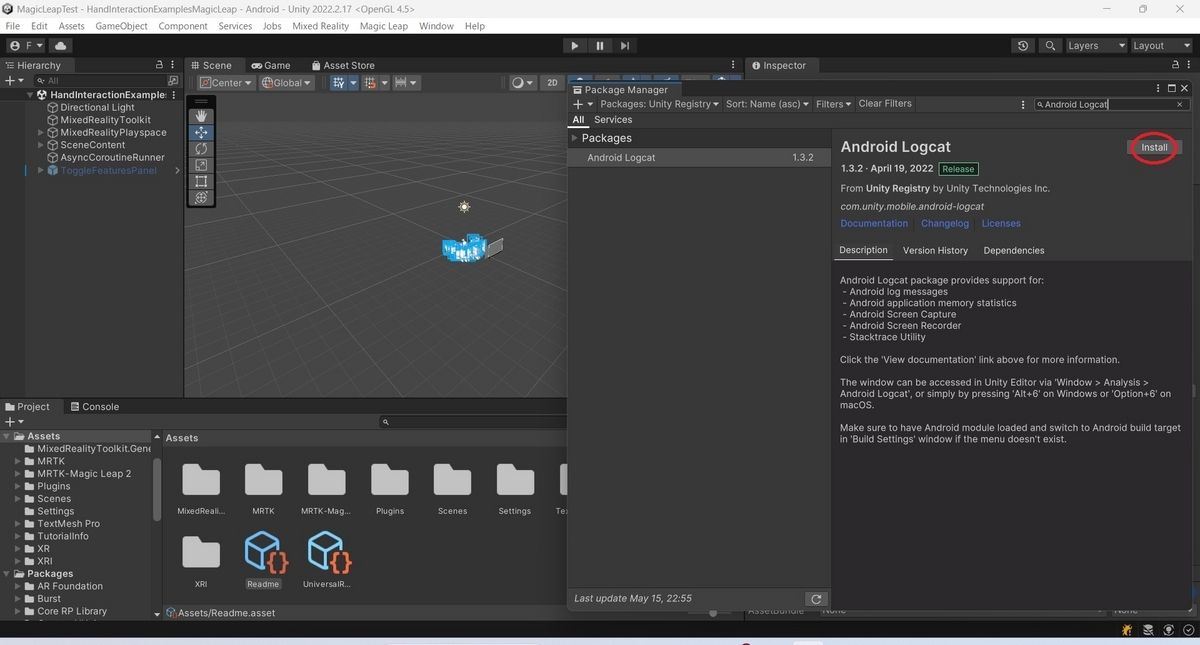
Task: Select Directional Light in Hierarchy
Action: 97,107
